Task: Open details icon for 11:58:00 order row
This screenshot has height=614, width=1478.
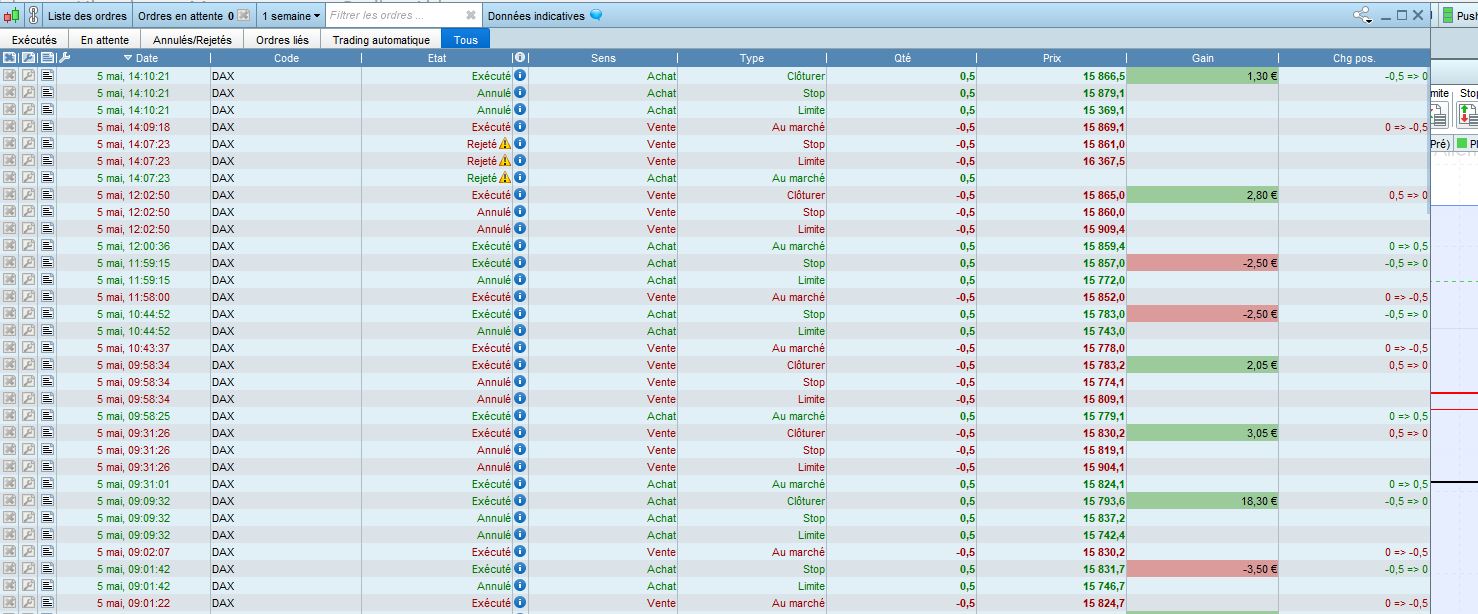Action: pyautogui.click(x=47, y=297)
